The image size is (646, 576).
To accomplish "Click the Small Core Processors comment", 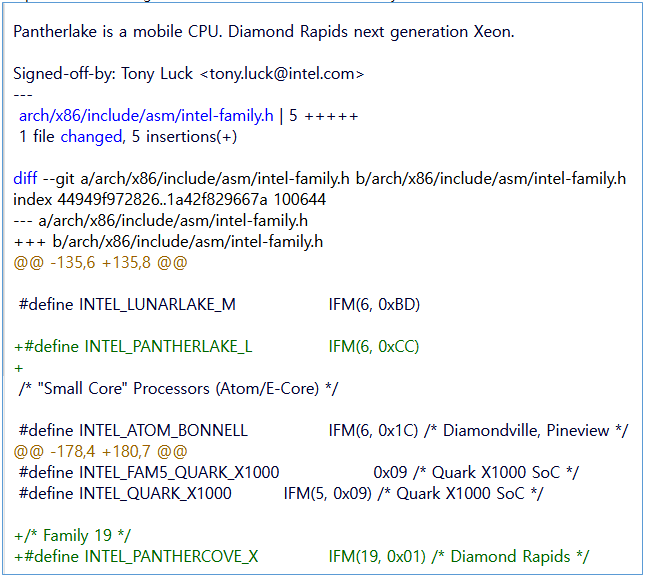I will [178, 389].
